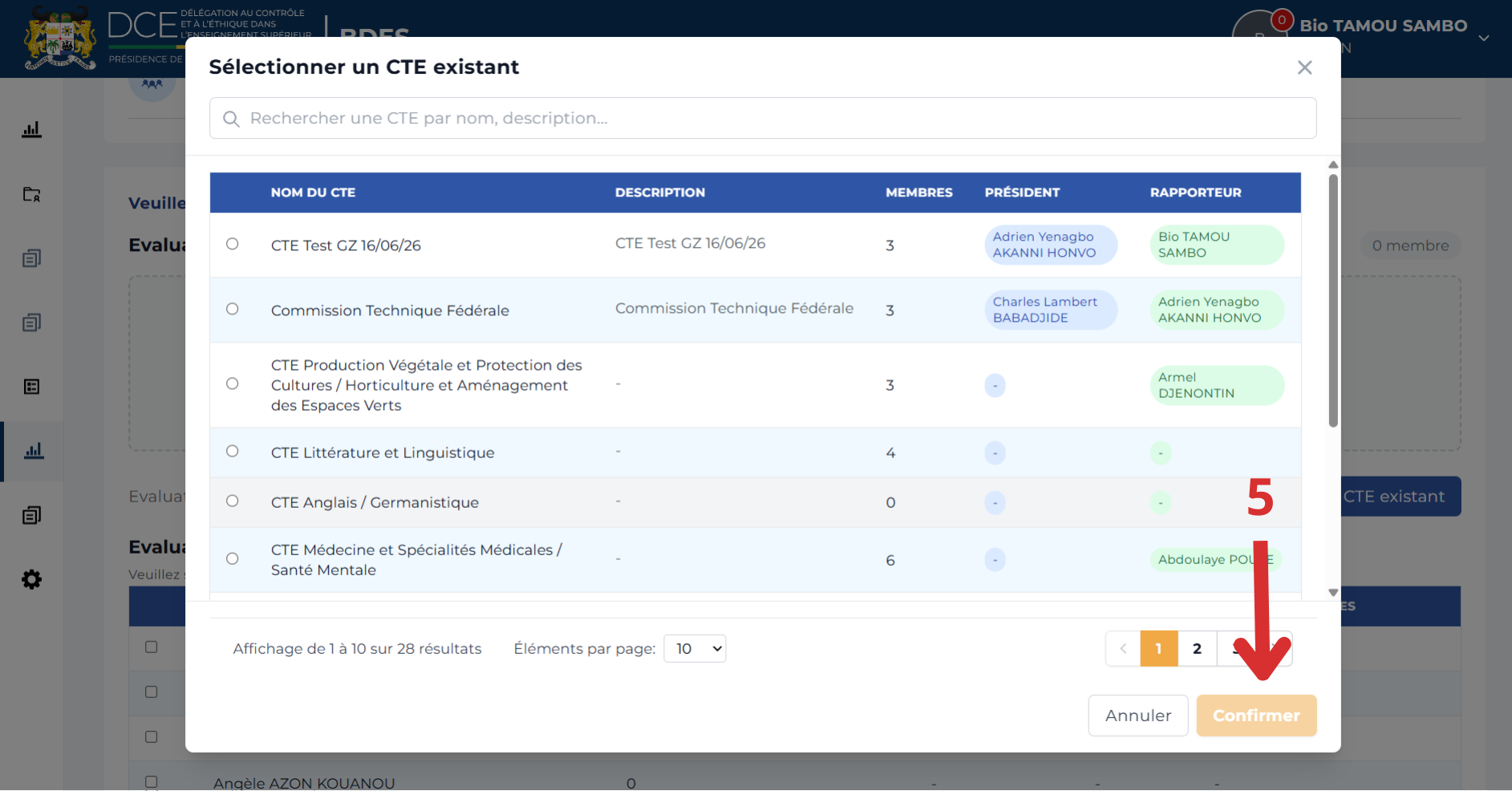Viewport: 1512px width, 791px height.
Task: Click the DCE coat of arms logo
Action: 60,40
